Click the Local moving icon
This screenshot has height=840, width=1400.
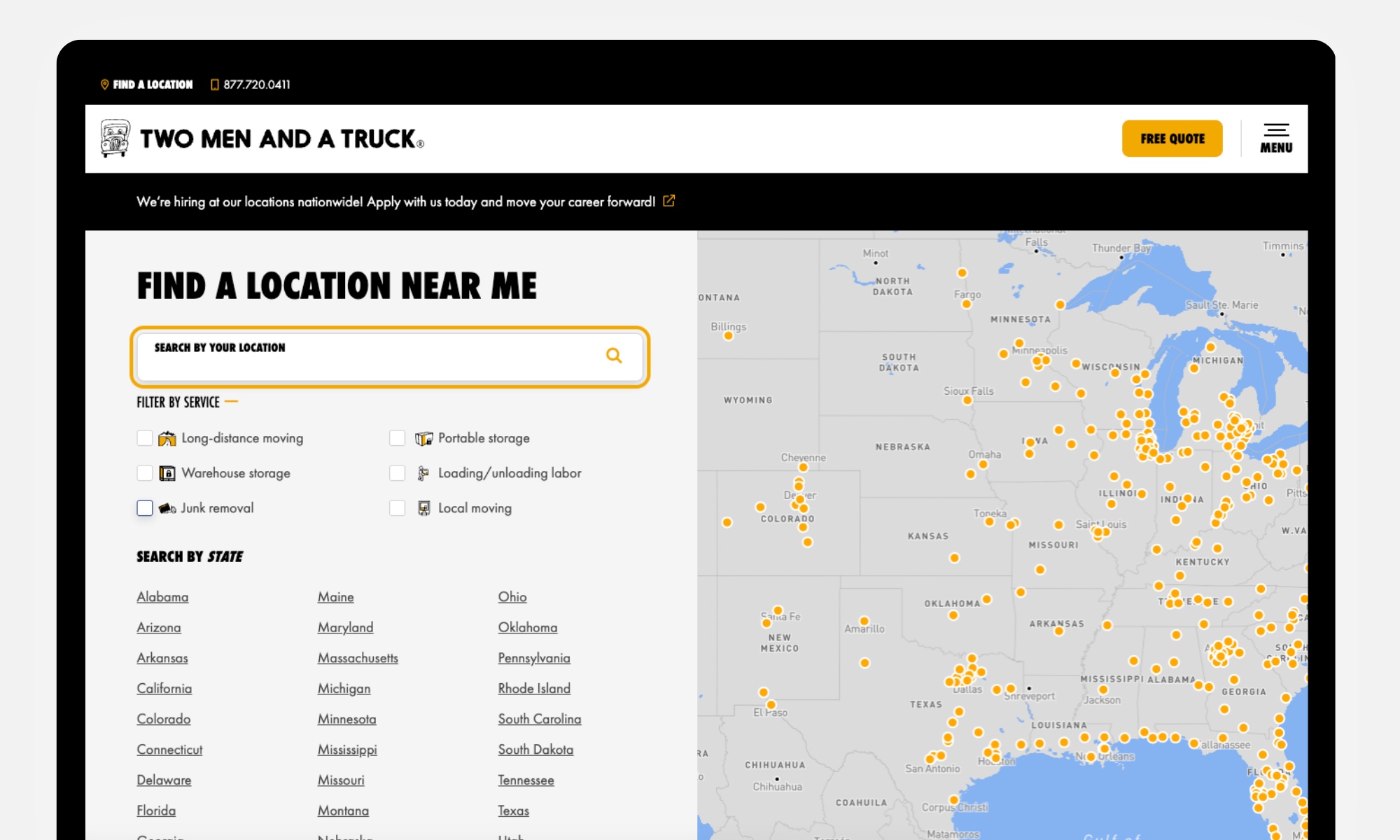coord(423,508)
